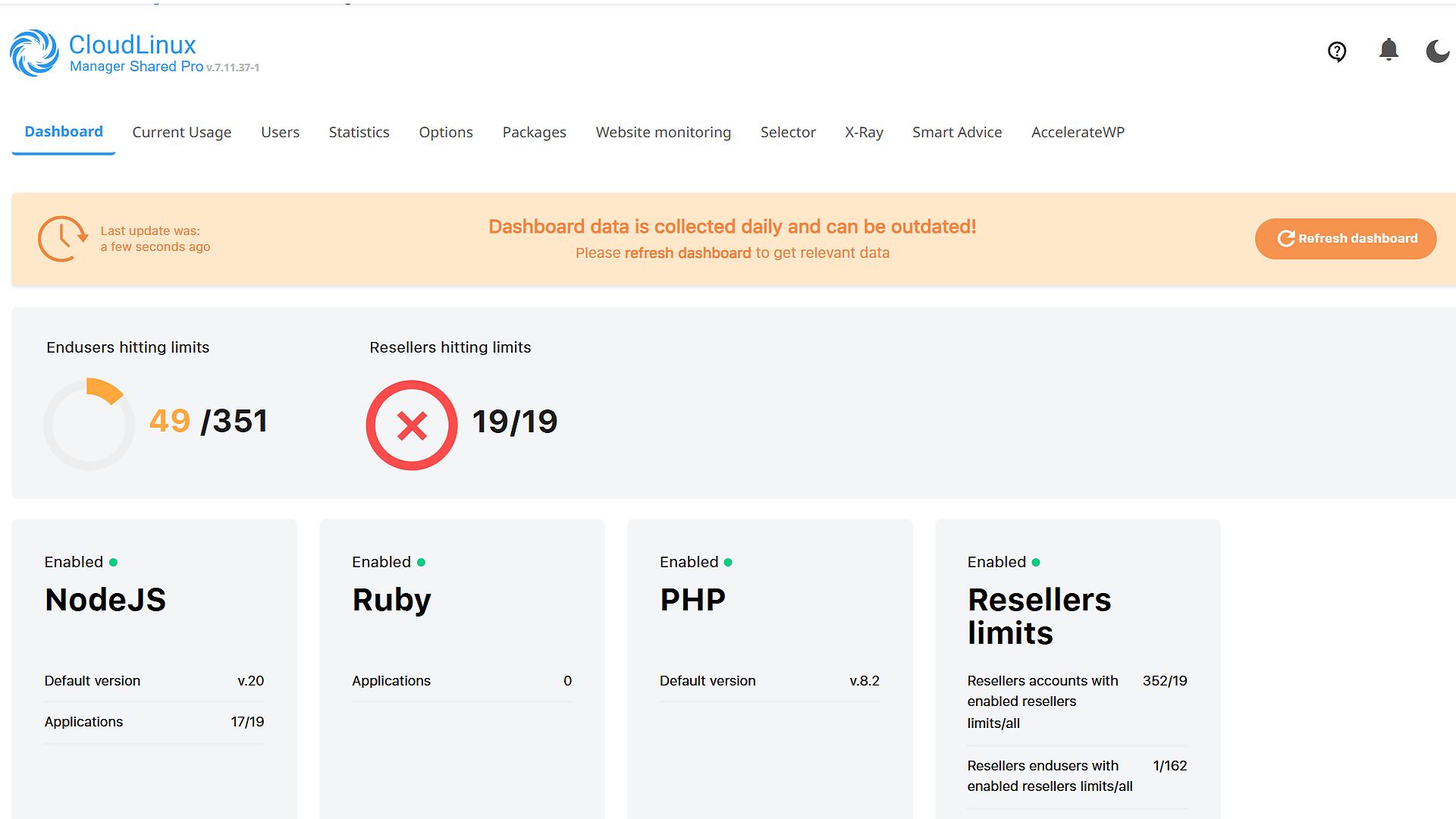
Task: Go to the Users tab
Action: click(x=281, y=133)
